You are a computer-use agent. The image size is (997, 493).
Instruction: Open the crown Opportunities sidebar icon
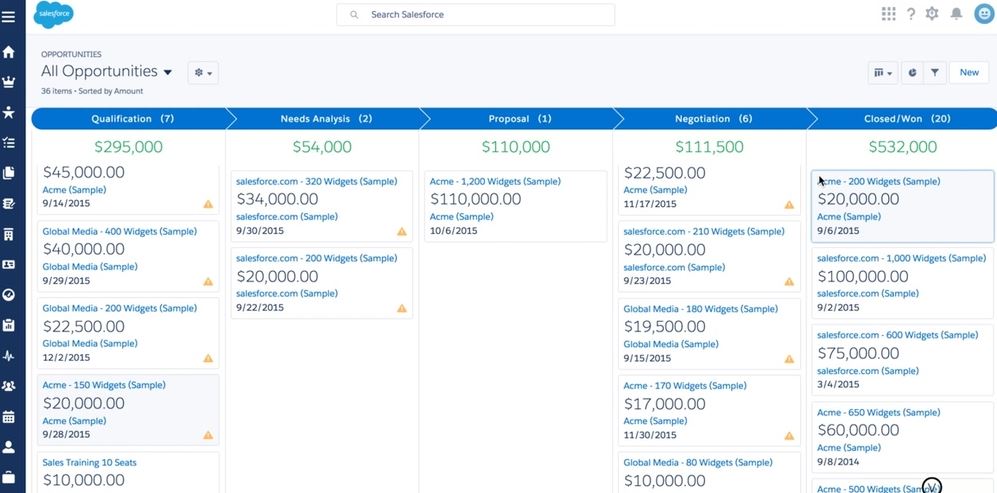click(8, 82)
